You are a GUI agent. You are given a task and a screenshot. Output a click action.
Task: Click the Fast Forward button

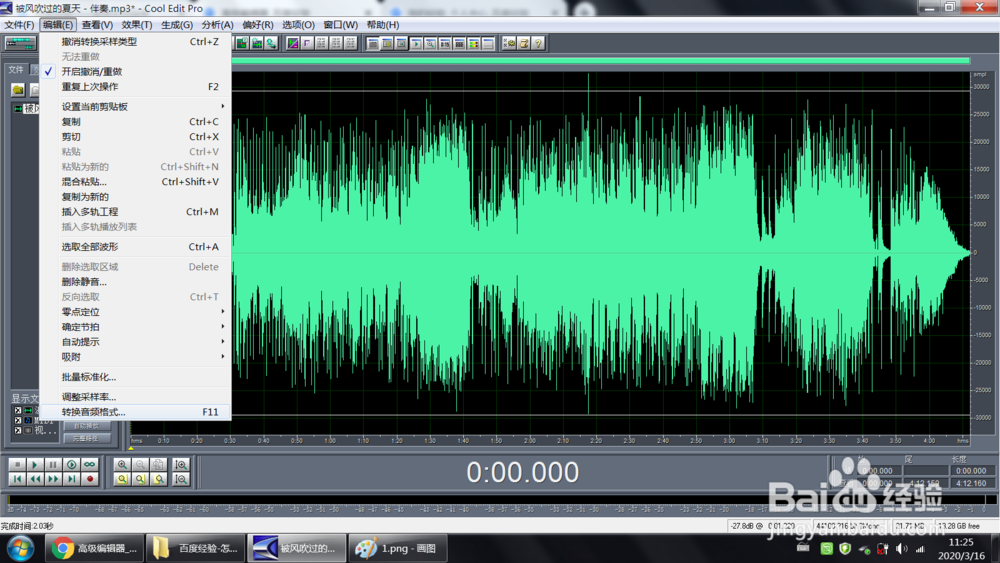click(x=53, y=479)
